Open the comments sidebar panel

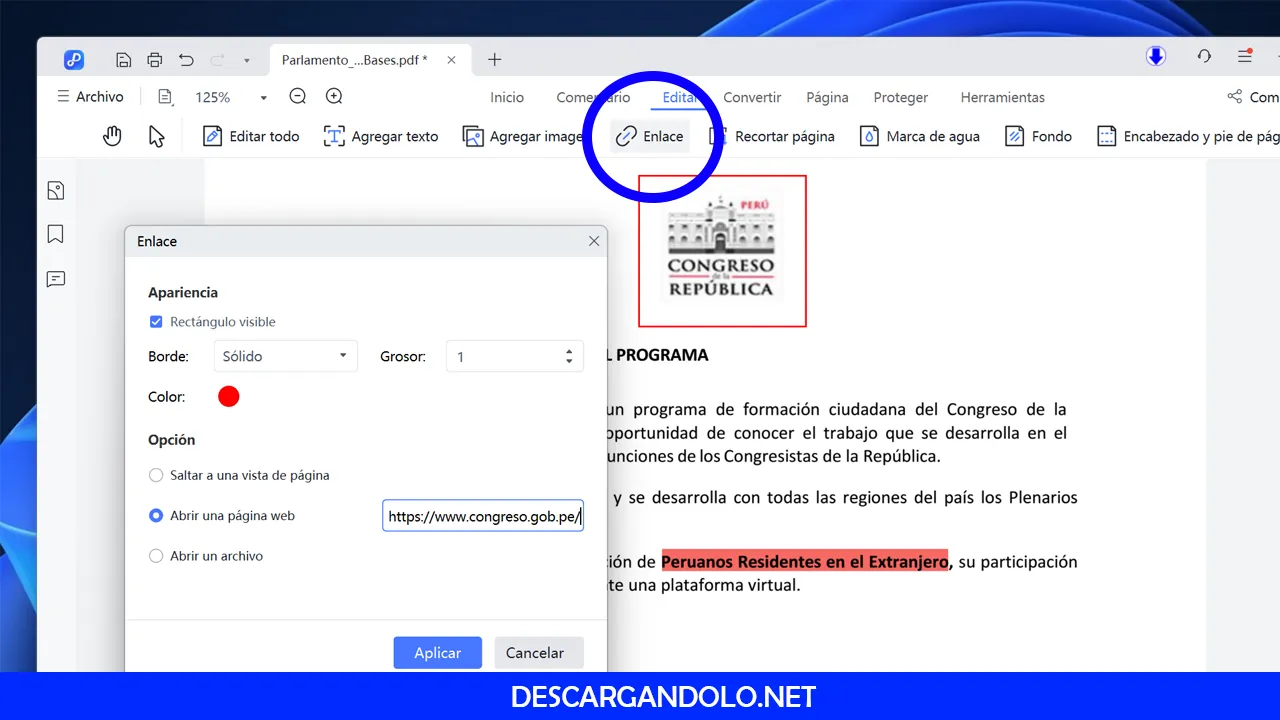[x=56, y=279]
